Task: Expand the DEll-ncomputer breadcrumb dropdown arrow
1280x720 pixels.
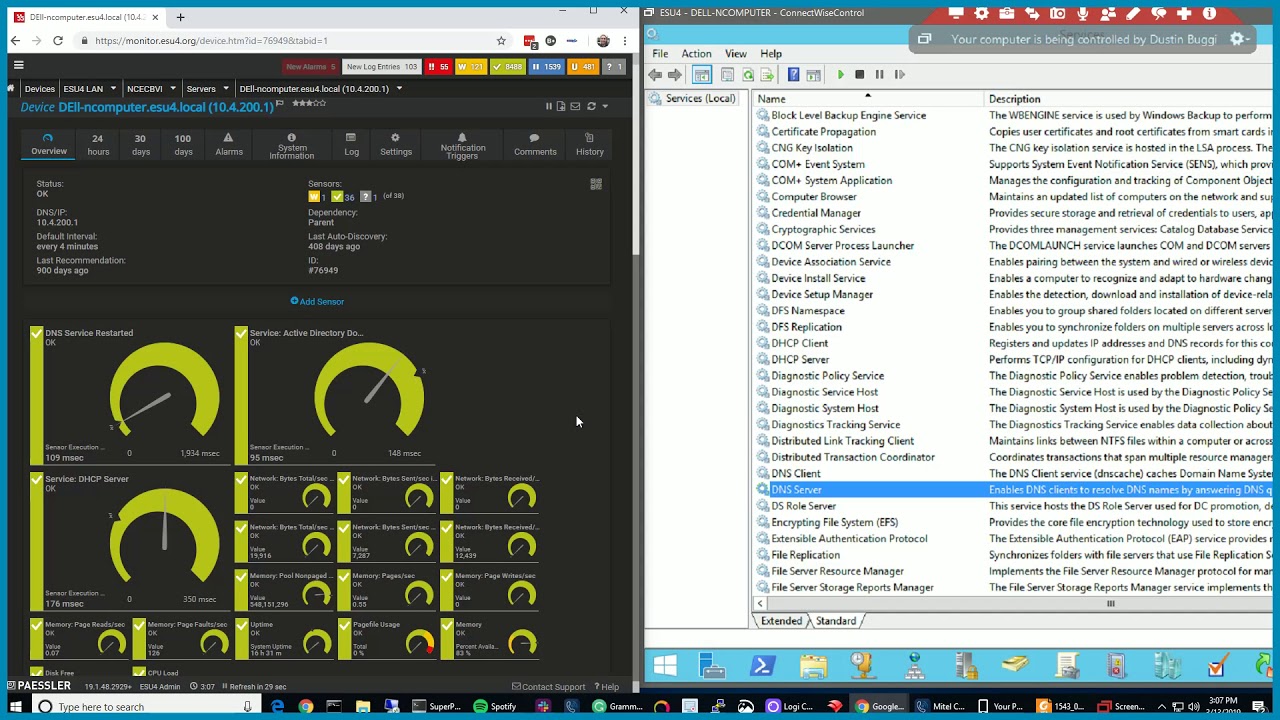Action: pos(399,88)
